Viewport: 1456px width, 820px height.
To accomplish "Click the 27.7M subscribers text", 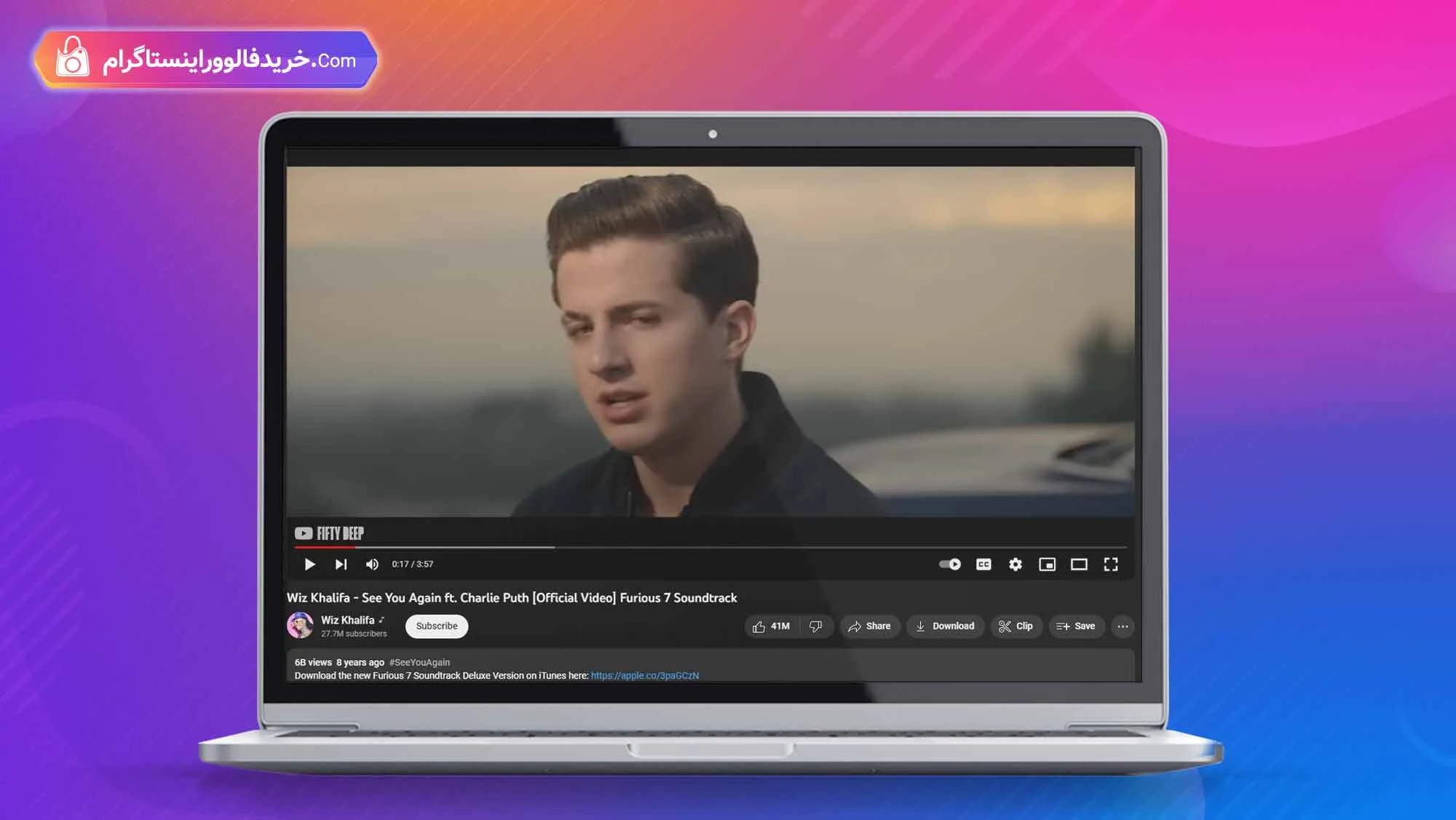I will click(354, 634).
